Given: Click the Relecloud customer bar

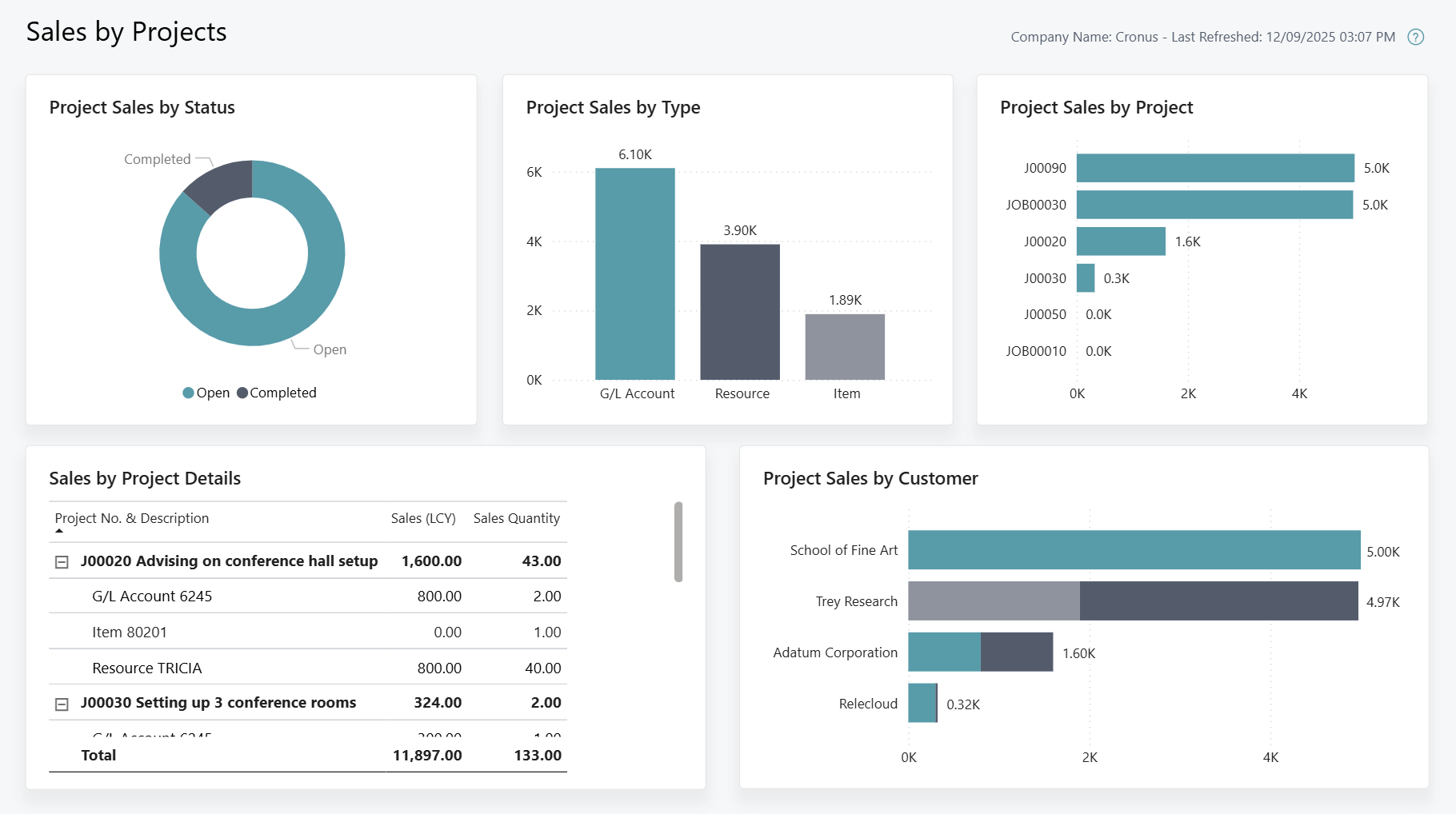Looking at the screenshot, I should tap(922, 704).
